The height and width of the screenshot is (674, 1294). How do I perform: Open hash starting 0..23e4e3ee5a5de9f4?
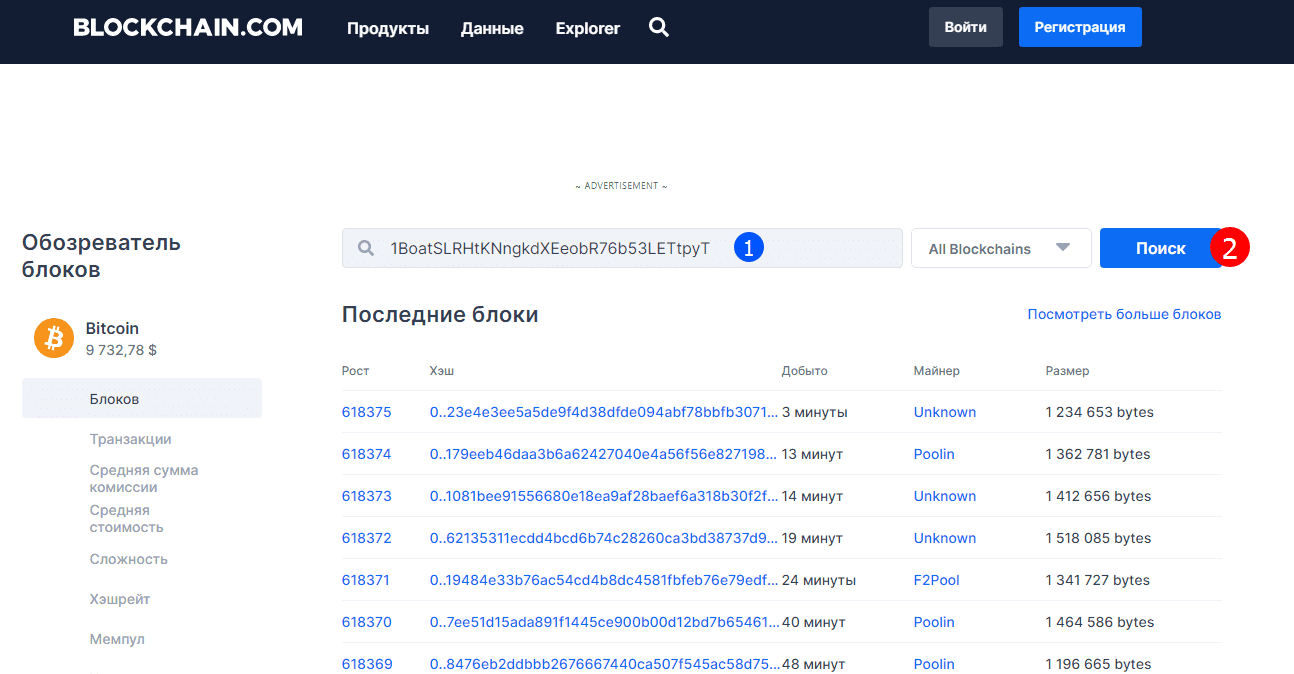[604, 412]
